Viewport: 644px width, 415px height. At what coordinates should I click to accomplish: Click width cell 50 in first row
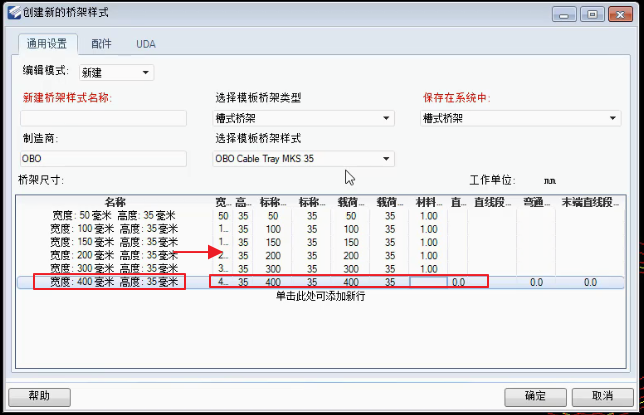coord(223,216)
